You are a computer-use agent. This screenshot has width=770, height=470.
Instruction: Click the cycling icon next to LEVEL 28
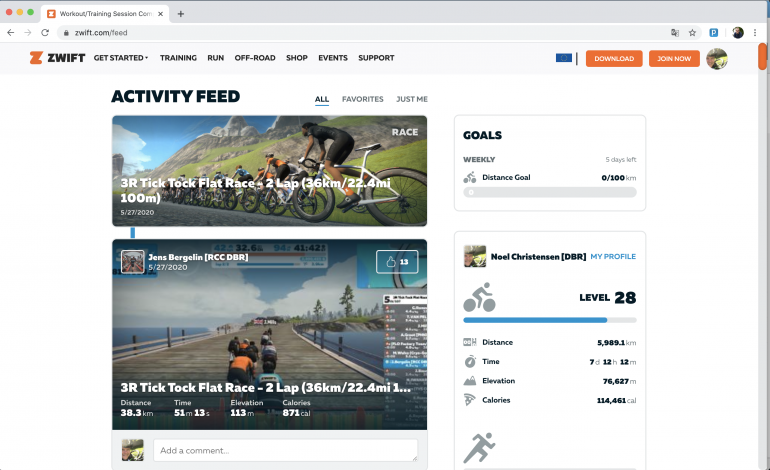479,297
